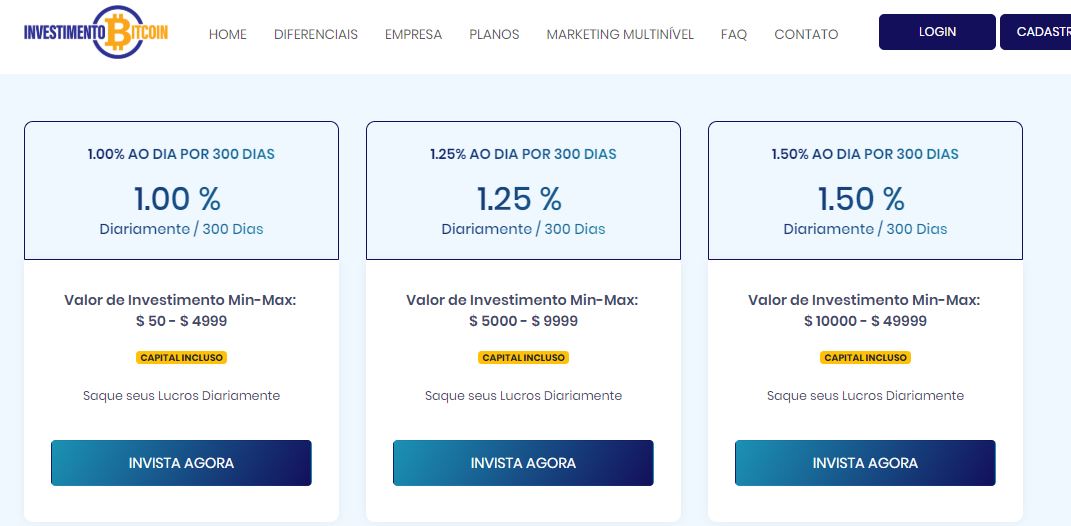
Task: Click the Investimento Bitcoin logo
Action: 96,32
